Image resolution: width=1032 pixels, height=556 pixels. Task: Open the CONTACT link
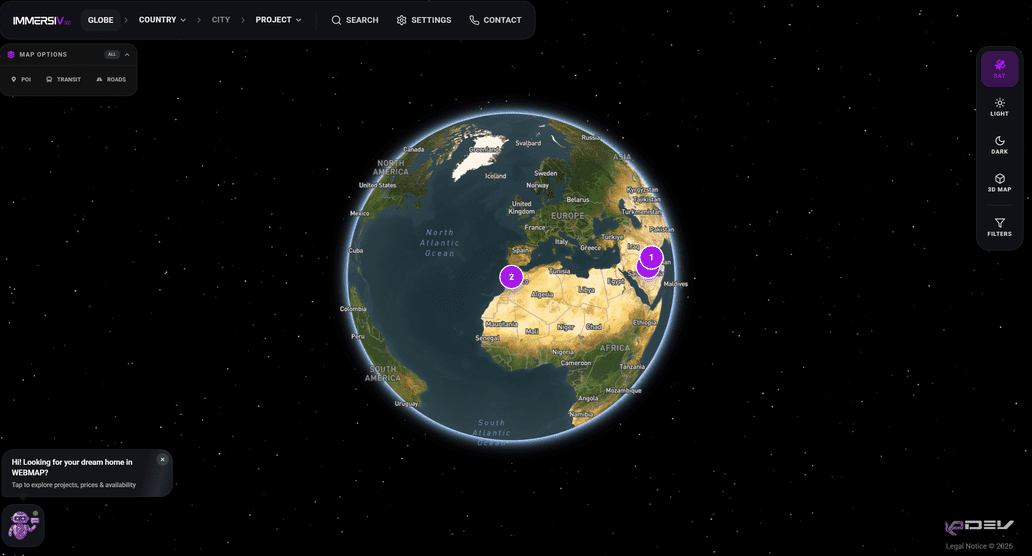(x=495, y=20)
